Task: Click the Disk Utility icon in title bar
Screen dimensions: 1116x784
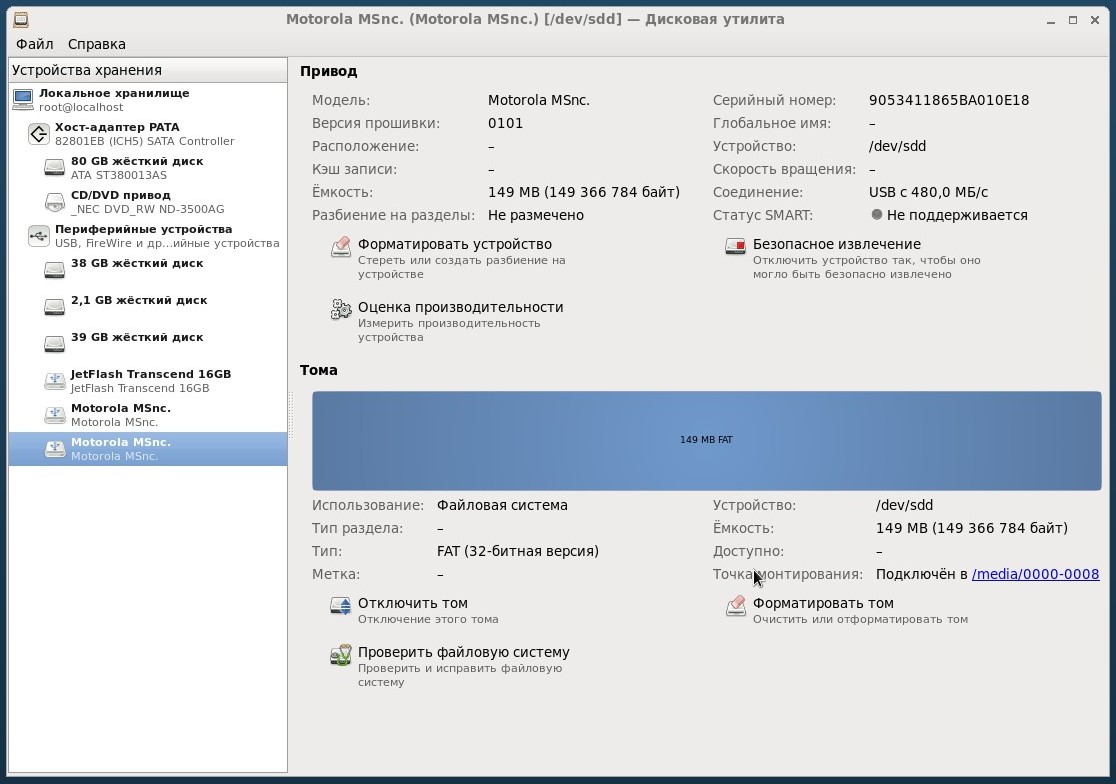Action: coord(21,19)
